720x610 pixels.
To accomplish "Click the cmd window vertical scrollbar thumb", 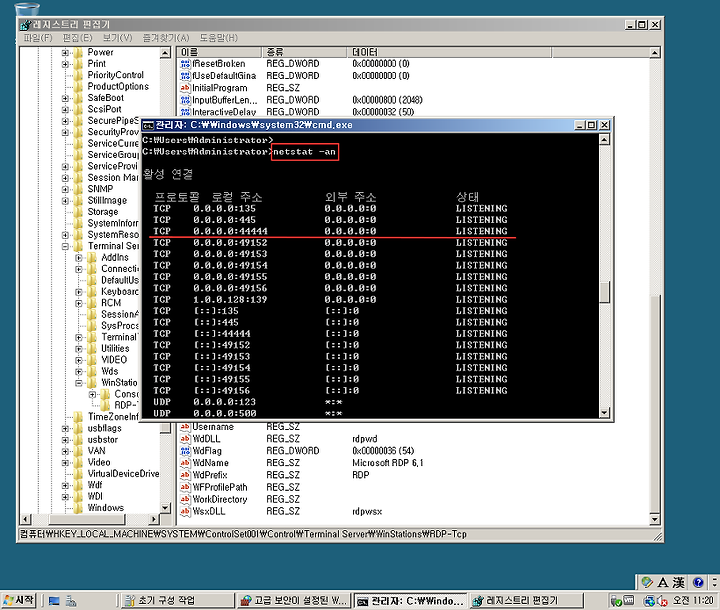I will pos(605,292).
